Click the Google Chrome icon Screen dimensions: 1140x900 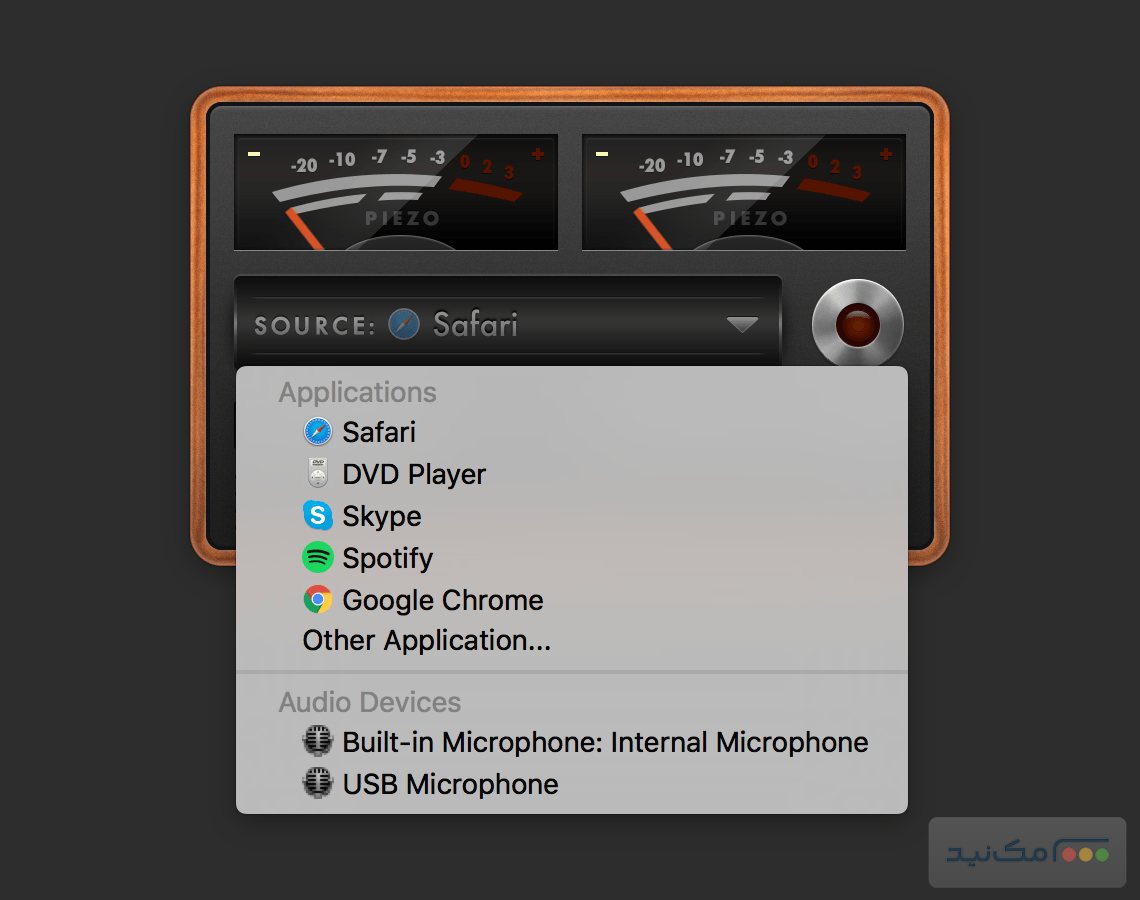tap(317, 600)
